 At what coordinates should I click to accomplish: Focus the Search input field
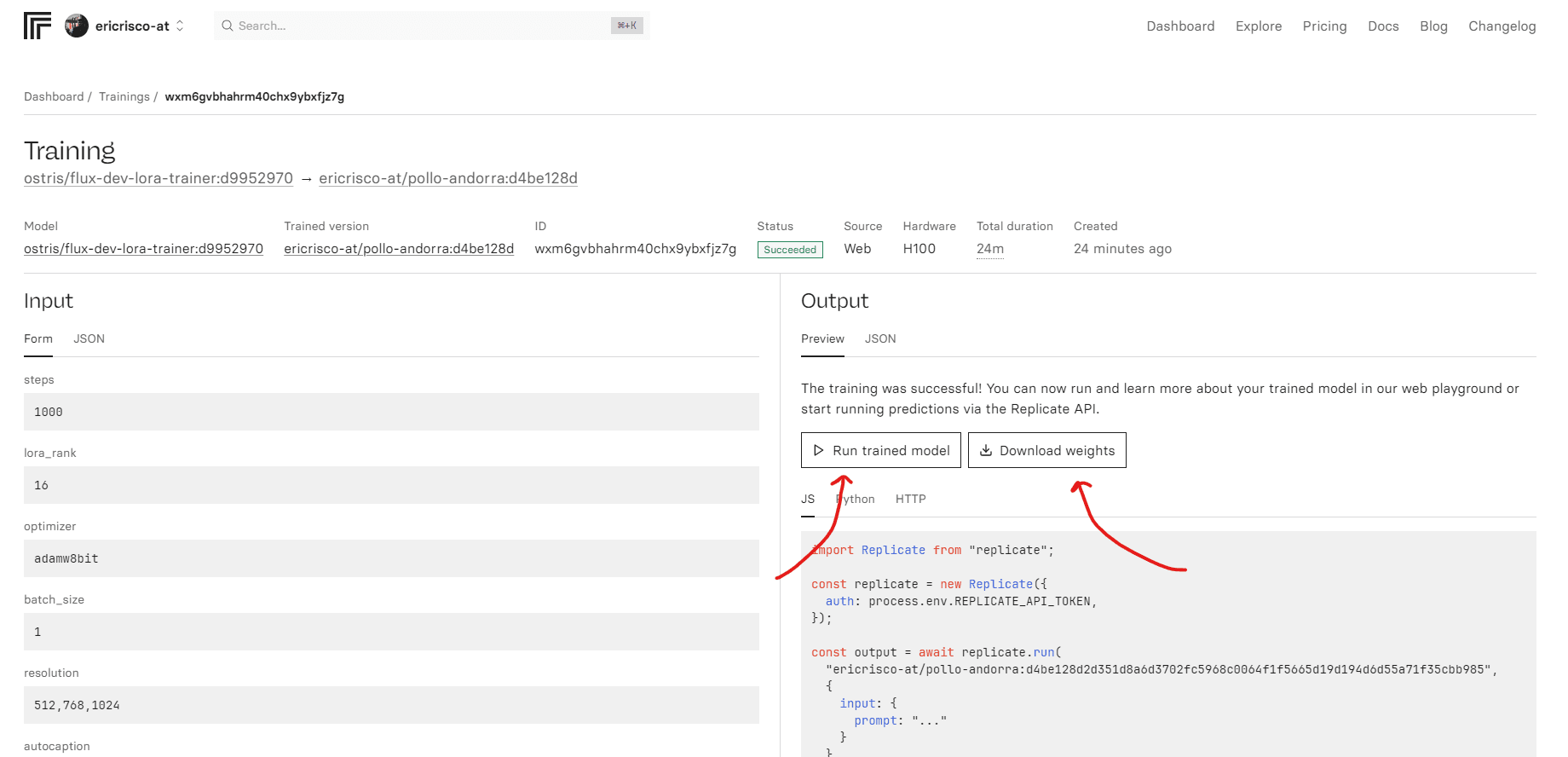[x=432, y=26]
